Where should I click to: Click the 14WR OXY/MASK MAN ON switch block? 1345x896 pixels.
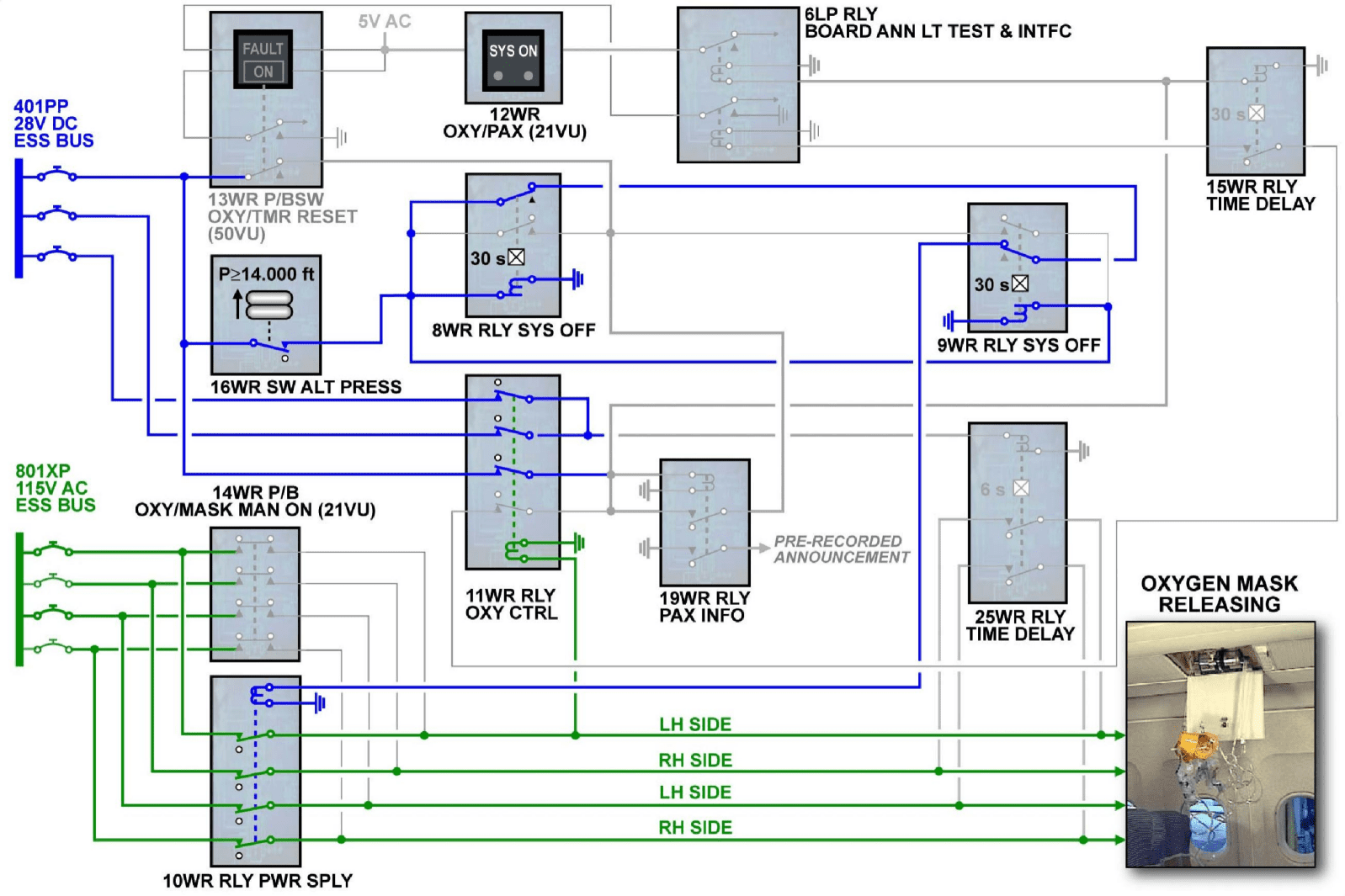(254, 594)
